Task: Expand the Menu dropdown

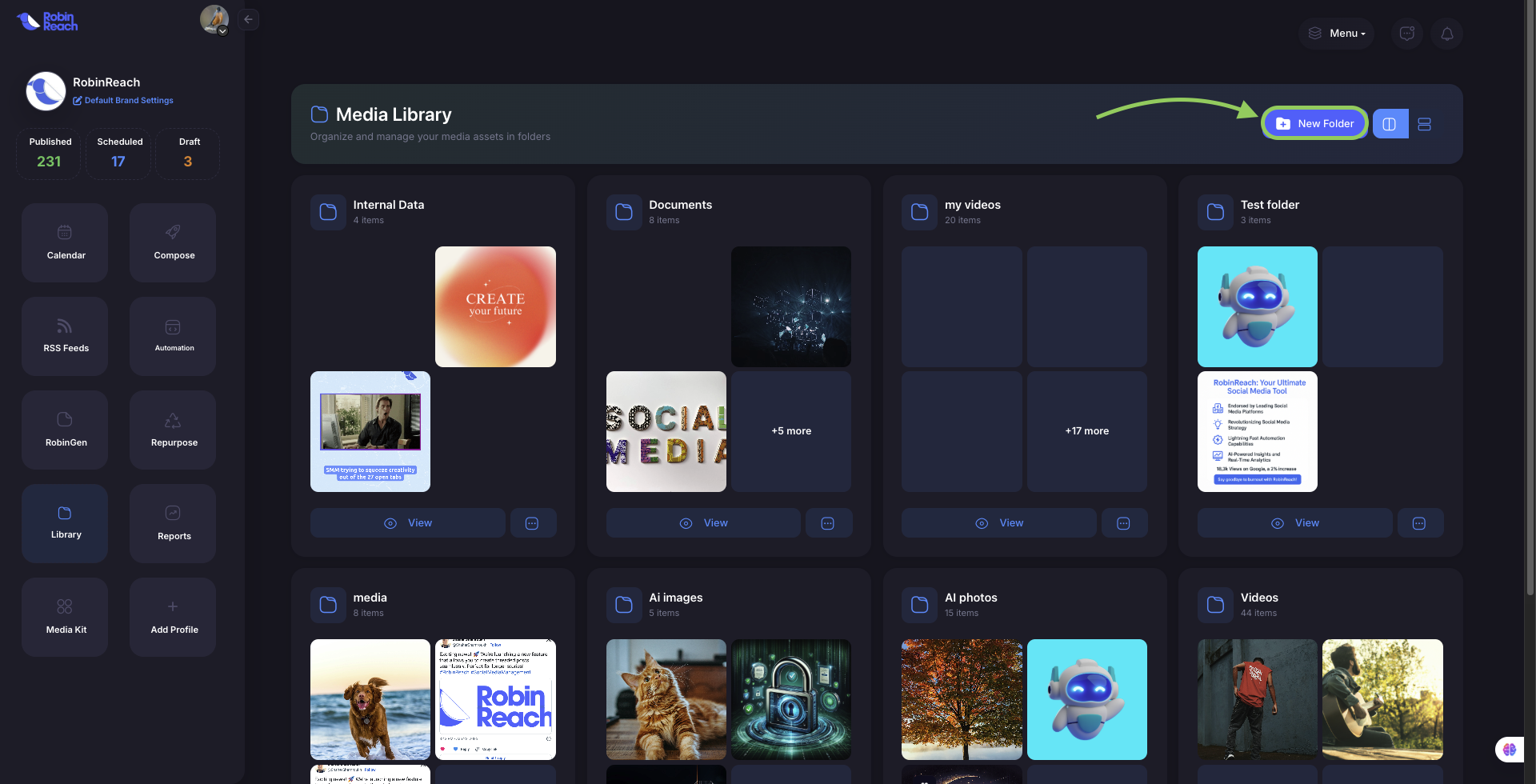Action: (1337, 34)
